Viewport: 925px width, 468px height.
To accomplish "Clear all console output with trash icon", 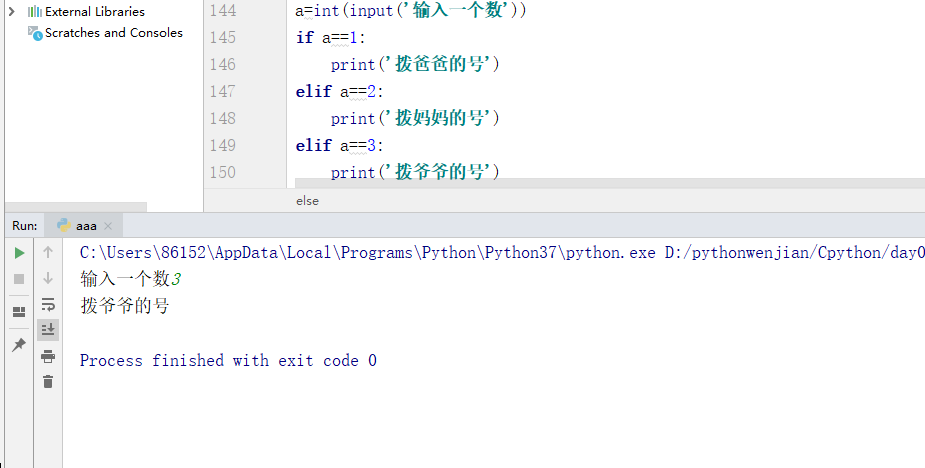I will (48, 382).
